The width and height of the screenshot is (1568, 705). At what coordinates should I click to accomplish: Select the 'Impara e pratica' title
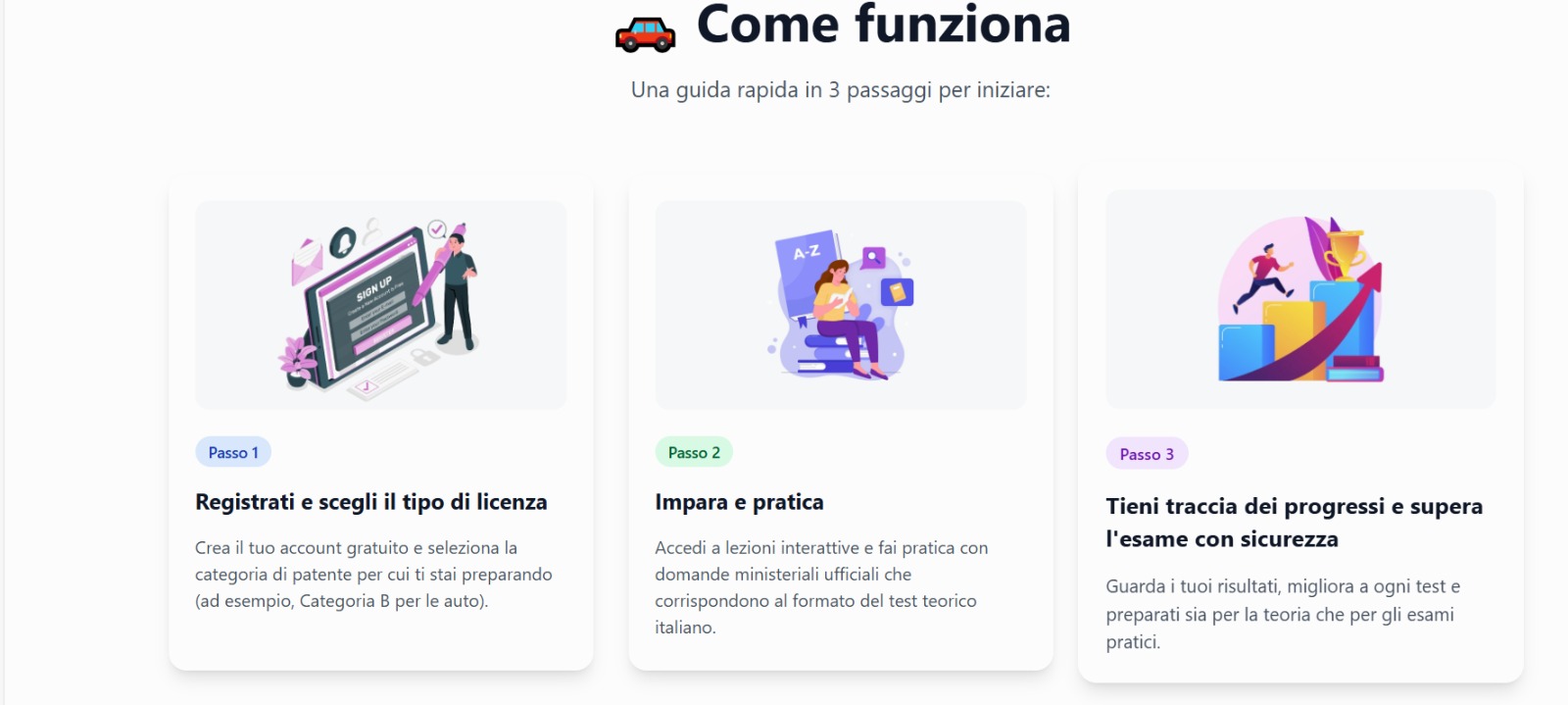pos(739,502)
